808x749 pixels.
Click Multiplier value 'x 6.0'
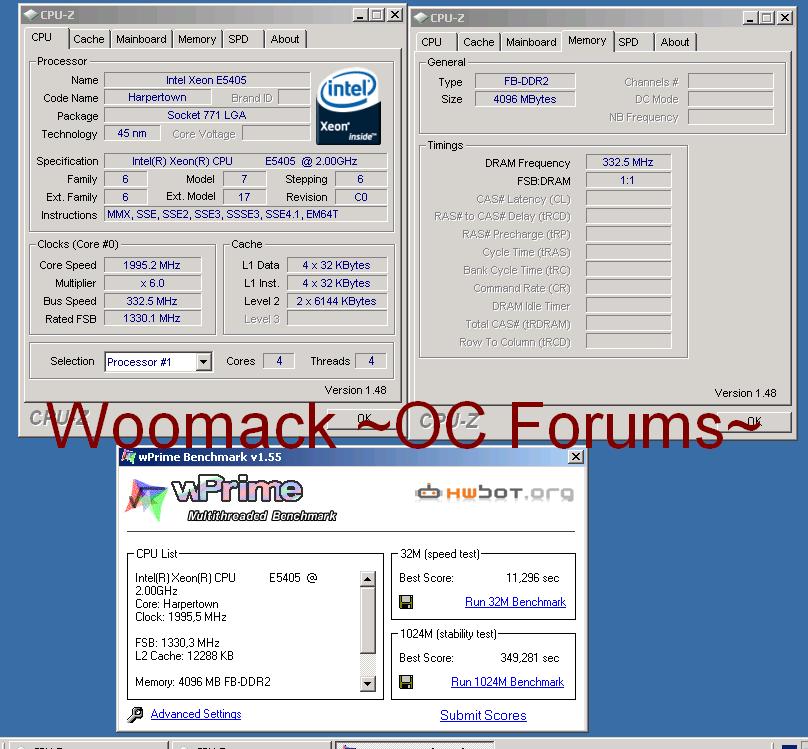(153, 283)
